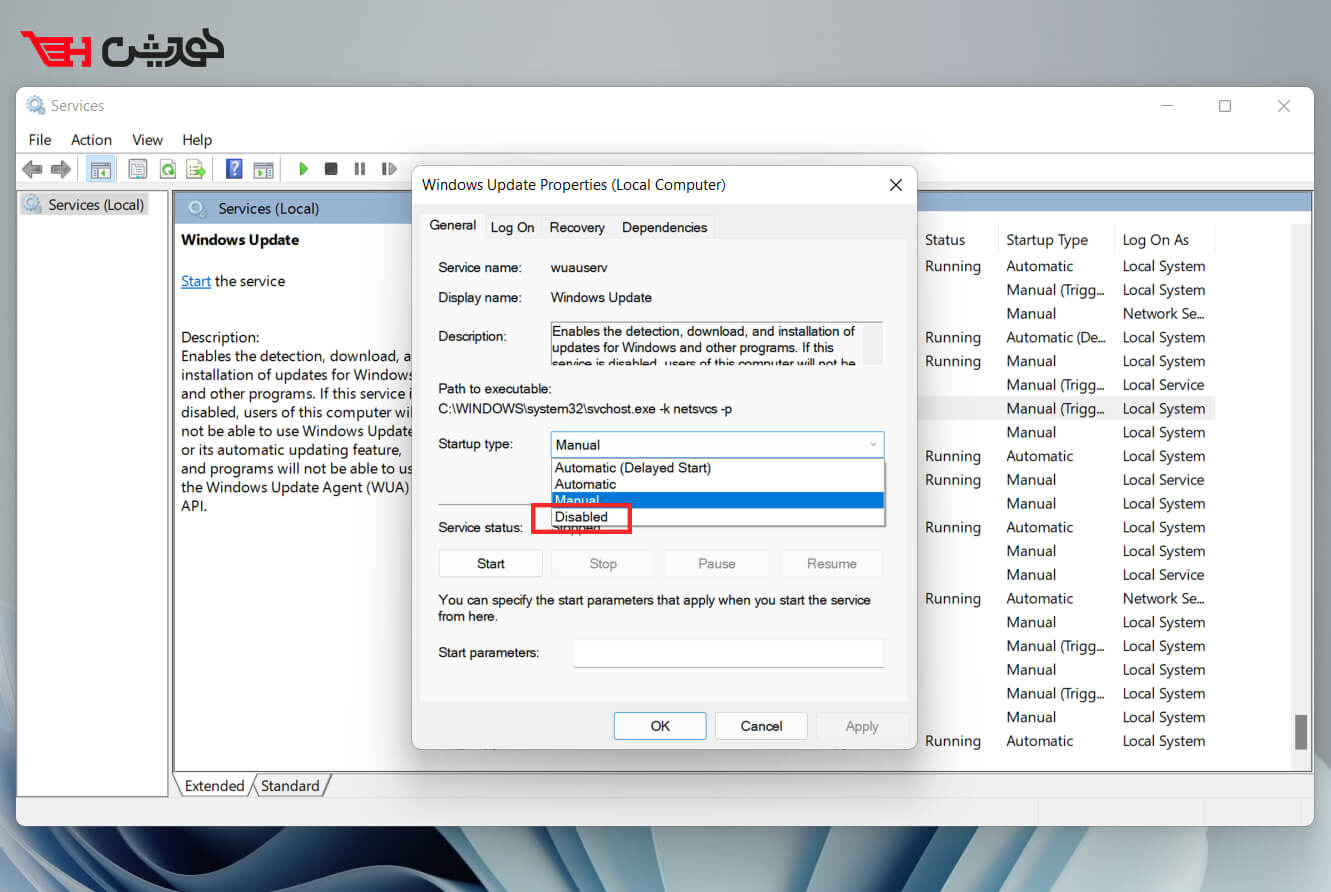1331x892 pixels.
Task: Choose Automatic (Delayed Start) option
Action: (x=632, y=468)
